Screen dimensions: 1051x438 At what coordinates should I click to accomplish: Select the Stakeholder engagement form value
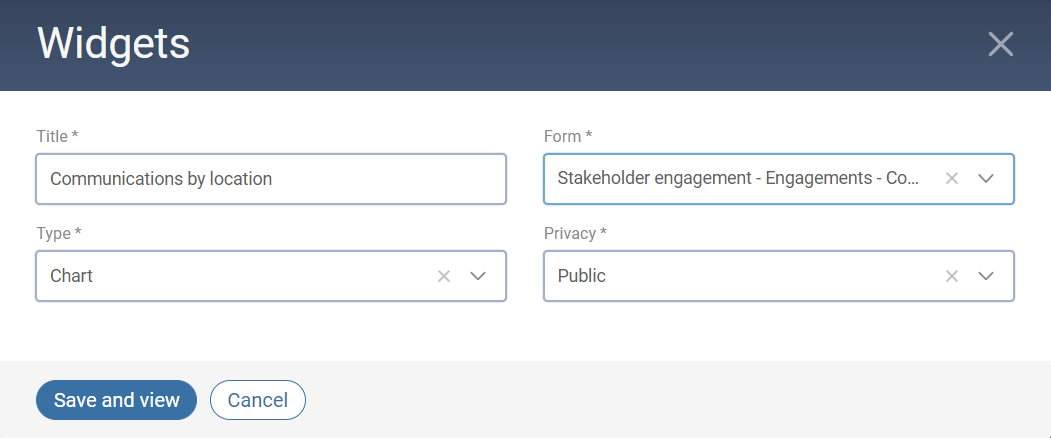point(738,178)
